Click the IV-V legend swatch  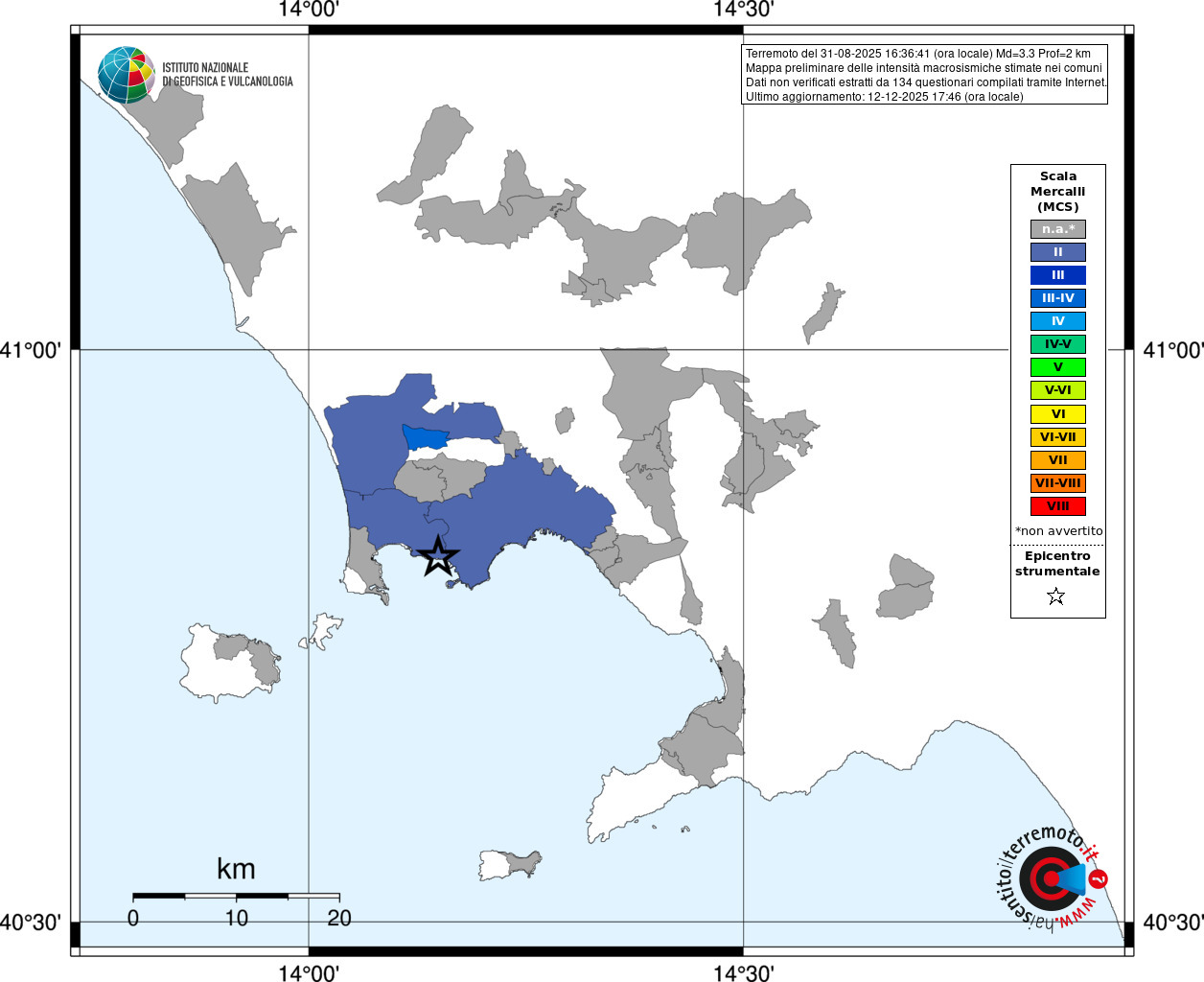[1057, 344]
